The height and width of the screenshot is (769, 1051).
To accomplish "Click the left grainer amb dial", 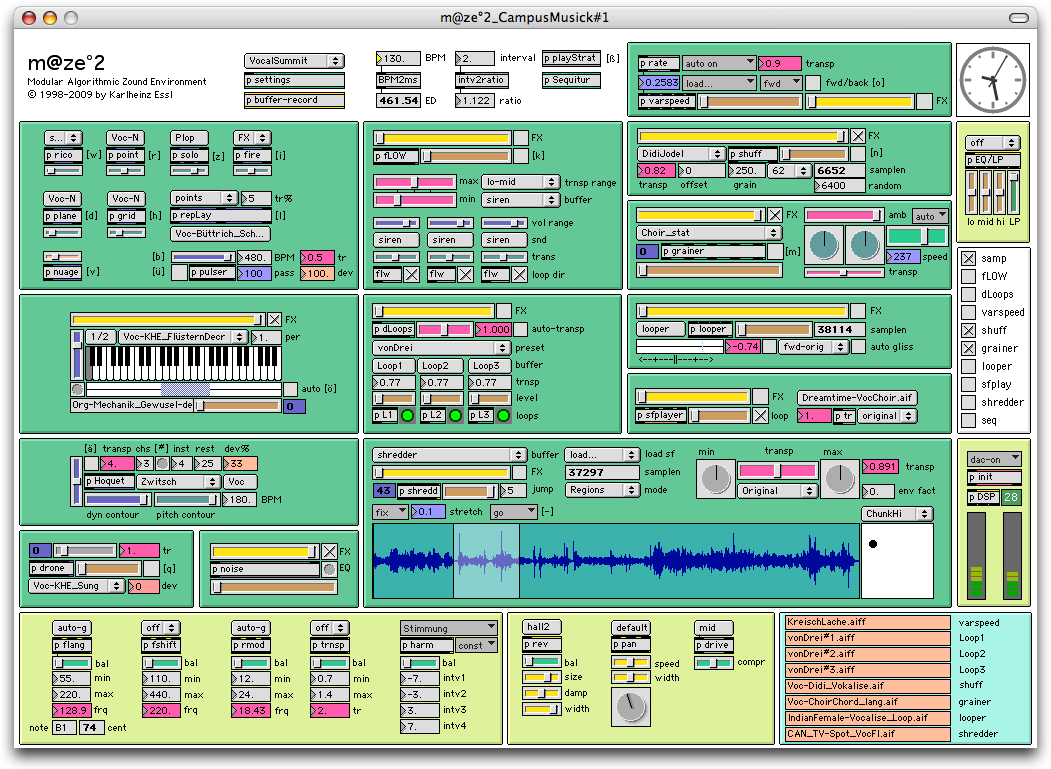I will [824, 245].
